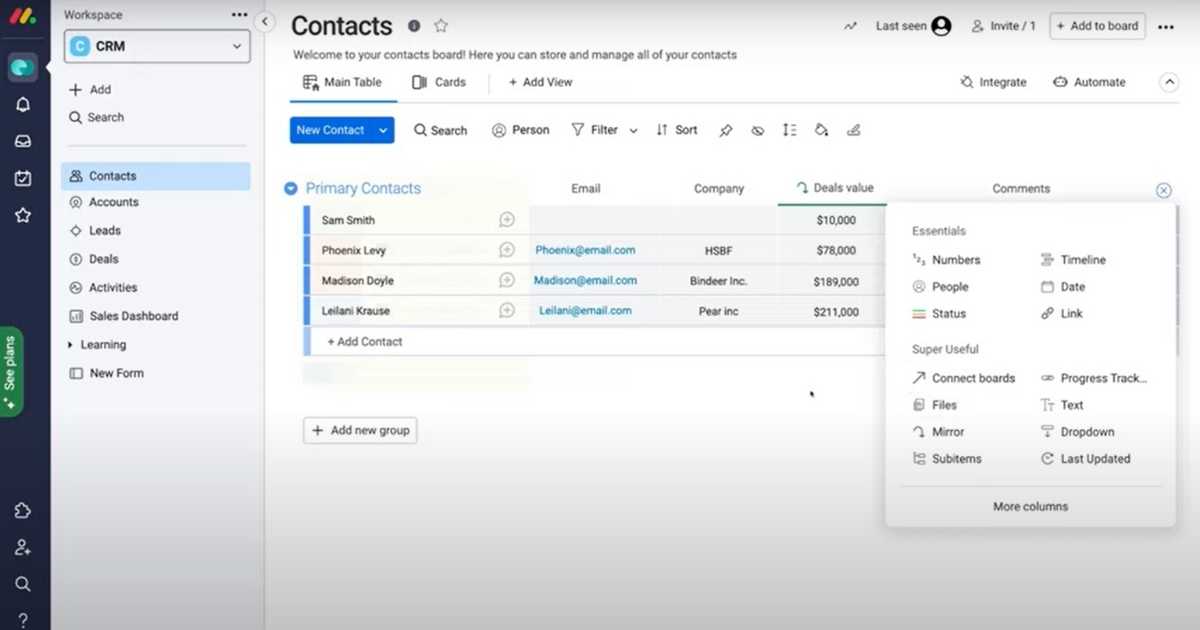Open the Sales Dashboard from sidebar

132,315
